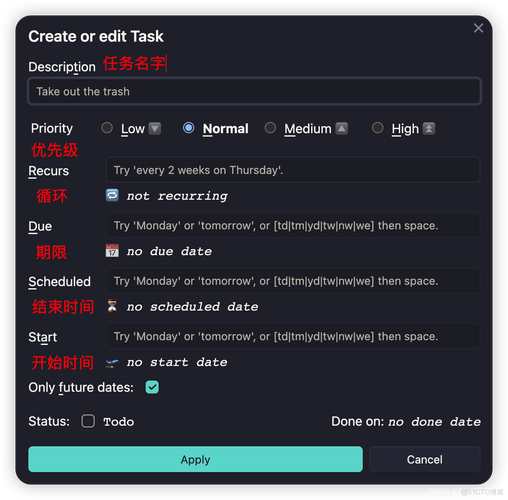Close the Create or edit Task dialog
The image size is (508, 500).
478,28
